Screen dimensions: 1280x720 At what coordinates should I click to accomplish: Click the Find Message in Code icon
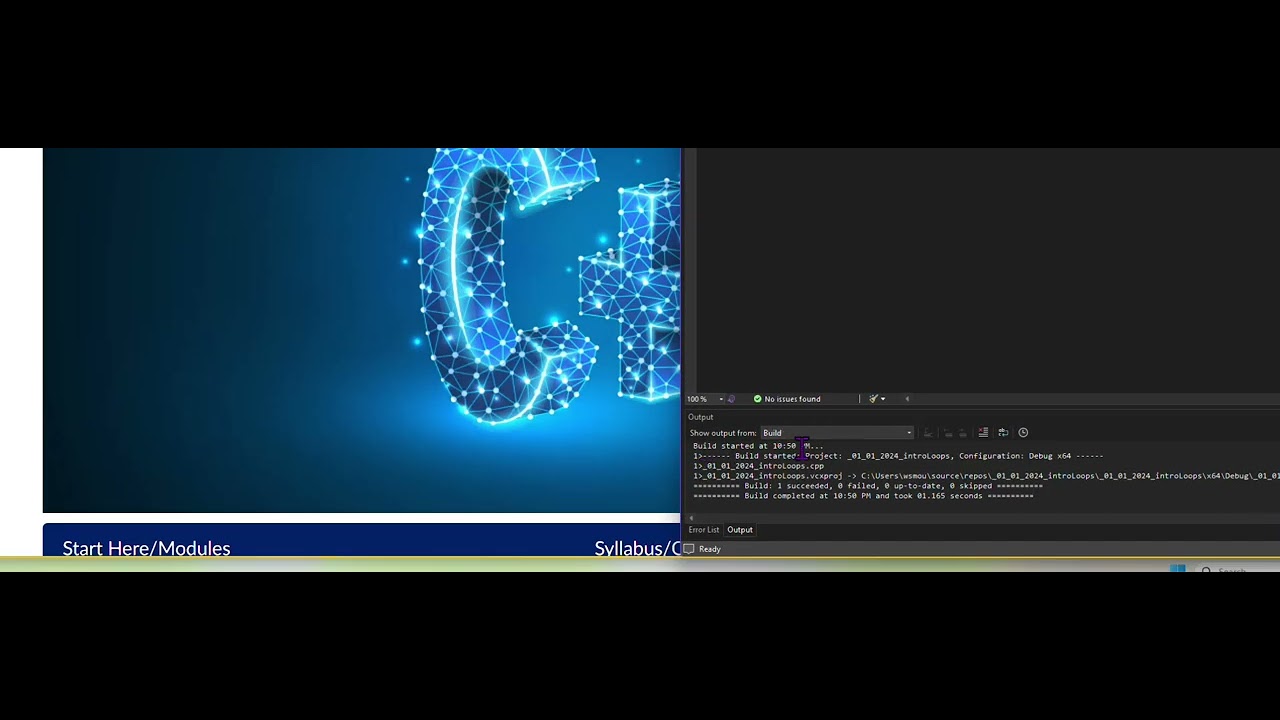pos(928,433)
